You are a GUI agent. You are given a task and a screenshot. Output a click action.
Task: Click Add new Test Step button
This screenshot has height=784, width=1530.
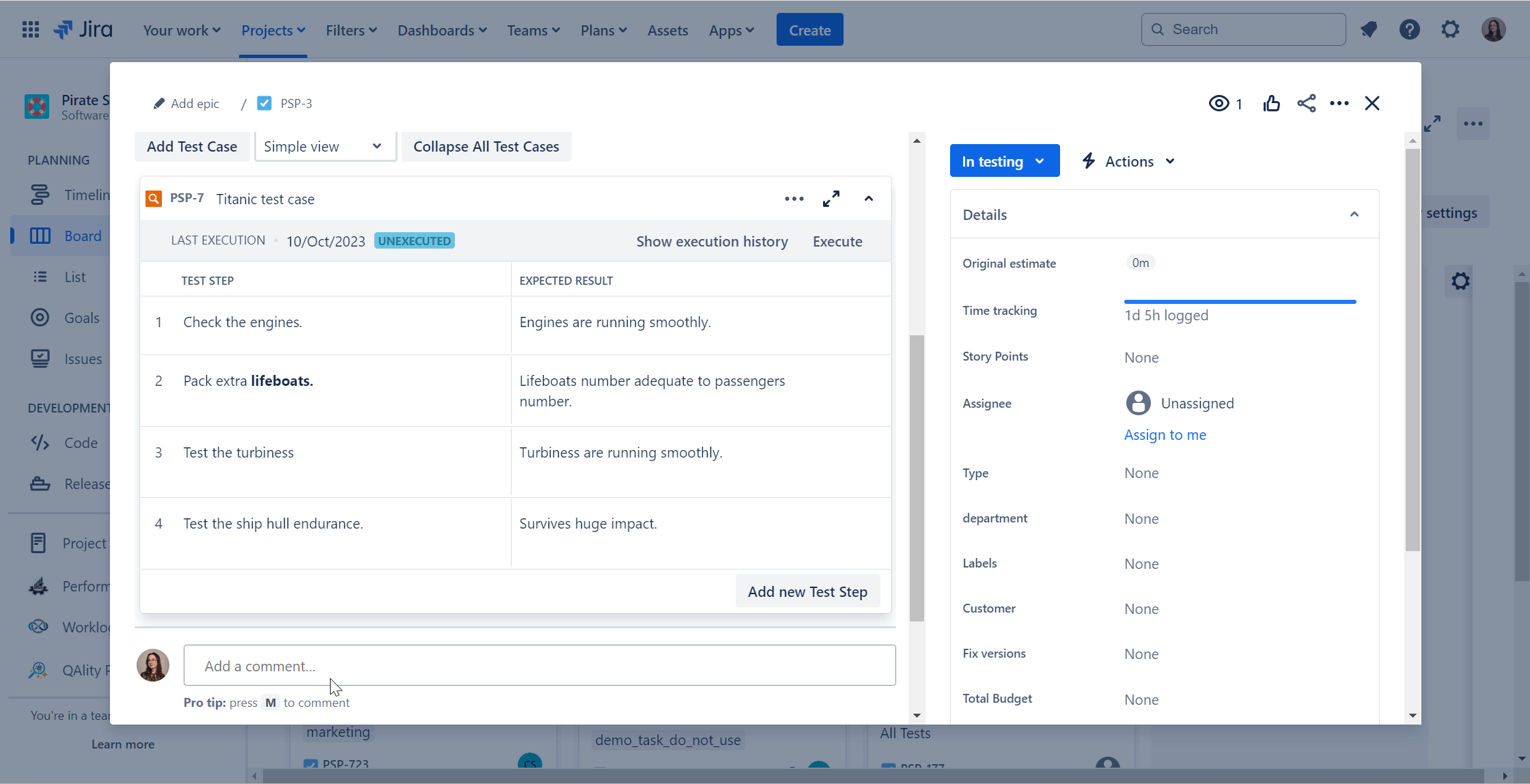[x=807, y=591]
